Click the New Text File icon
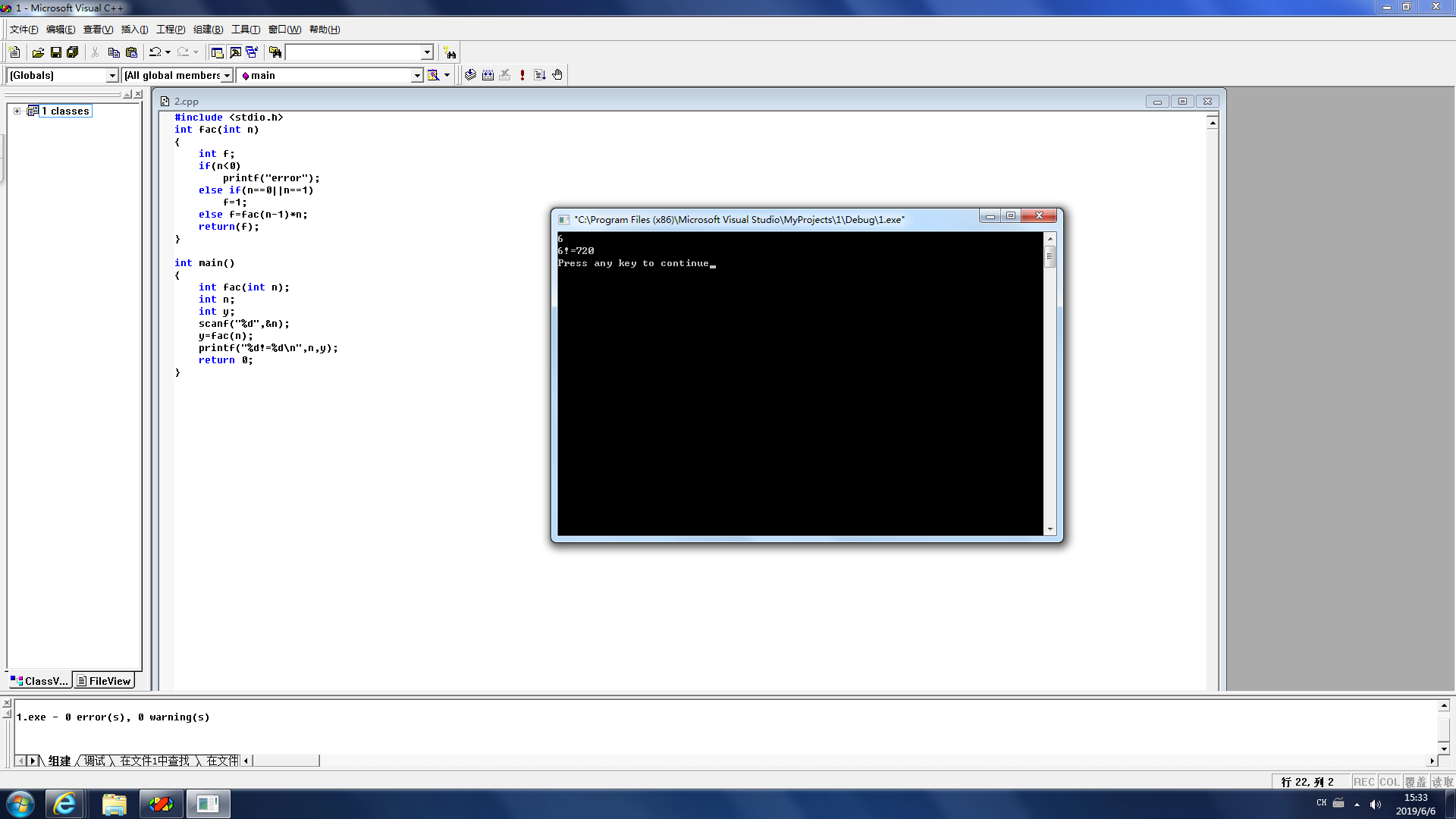The height and width of the screenshot is (819, 1456). click(x=14, y=52)
